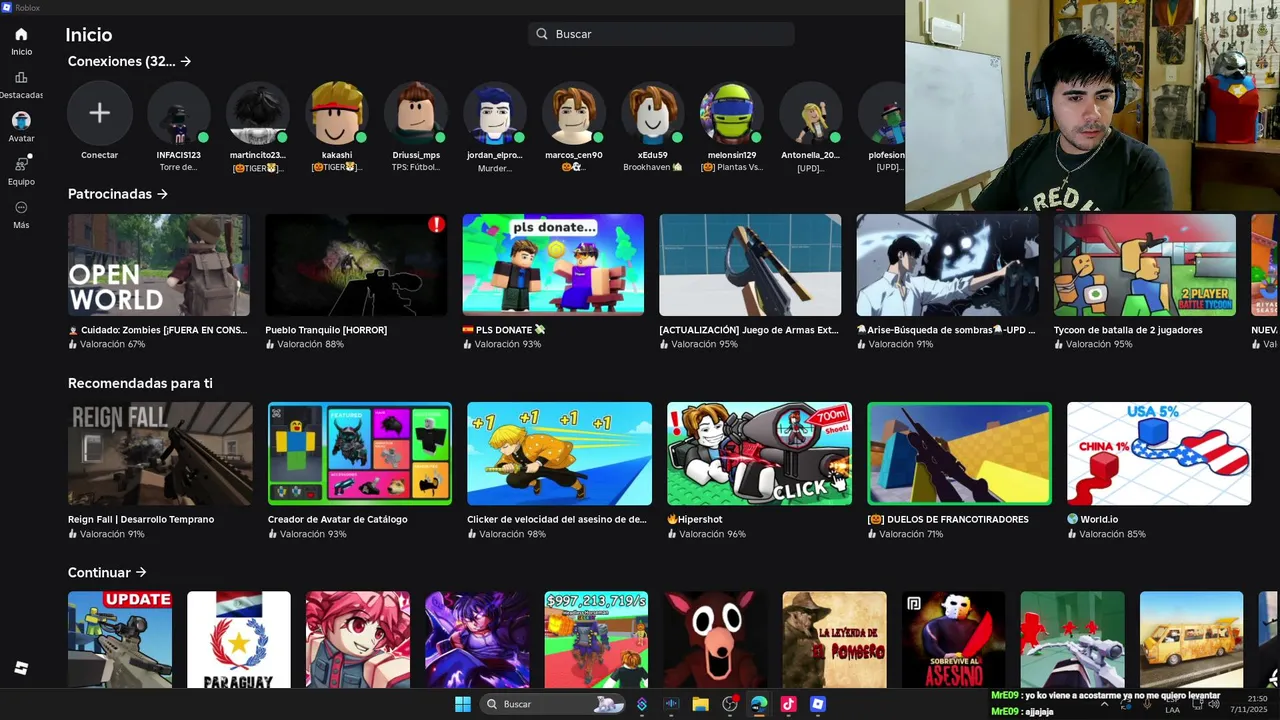Switch to Roblox taskbar icon
This screenshot has width=1280, height=720.
(x=818, y=704)
